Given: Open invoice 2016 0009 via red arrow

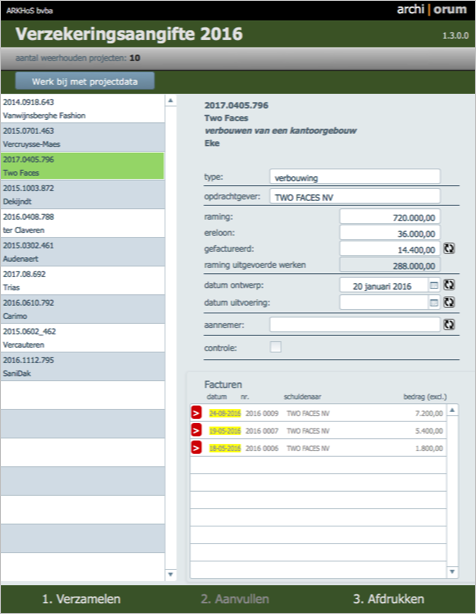Looking at the screenshot, I should (x=196, y=413).
